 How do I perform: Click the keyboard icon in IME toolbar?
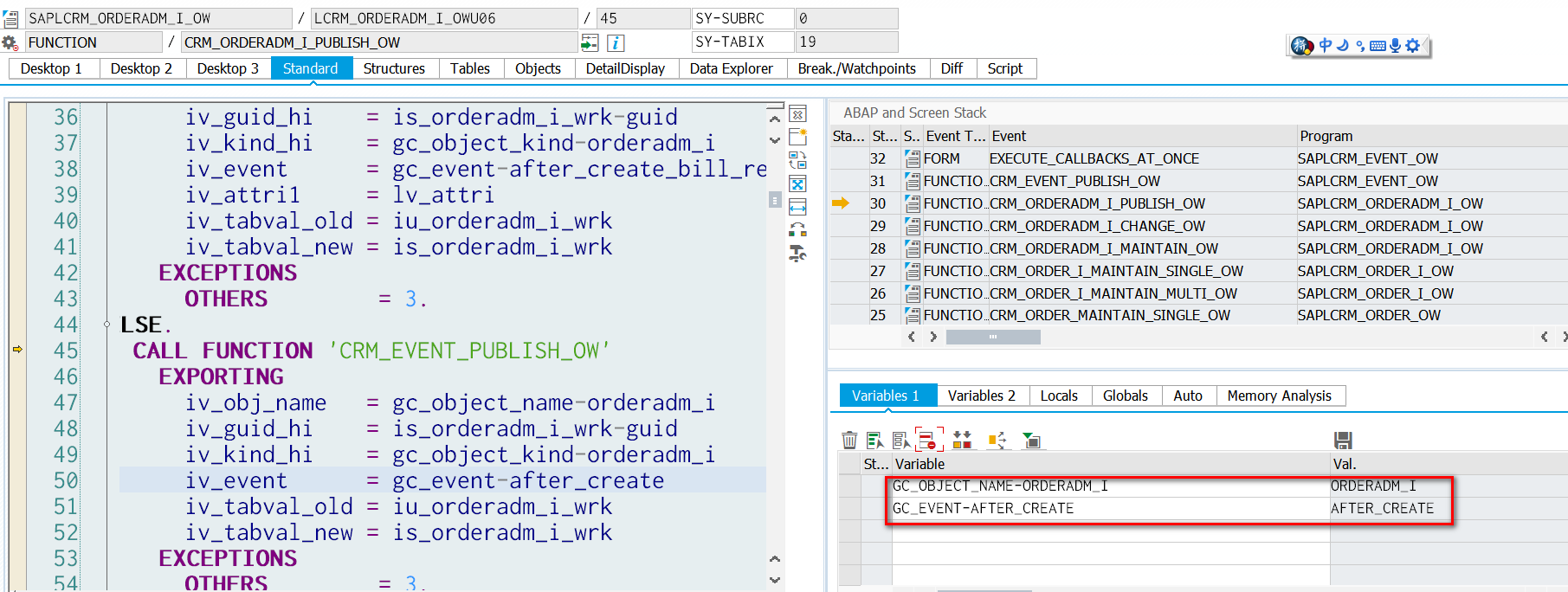tap(1378, 46)
